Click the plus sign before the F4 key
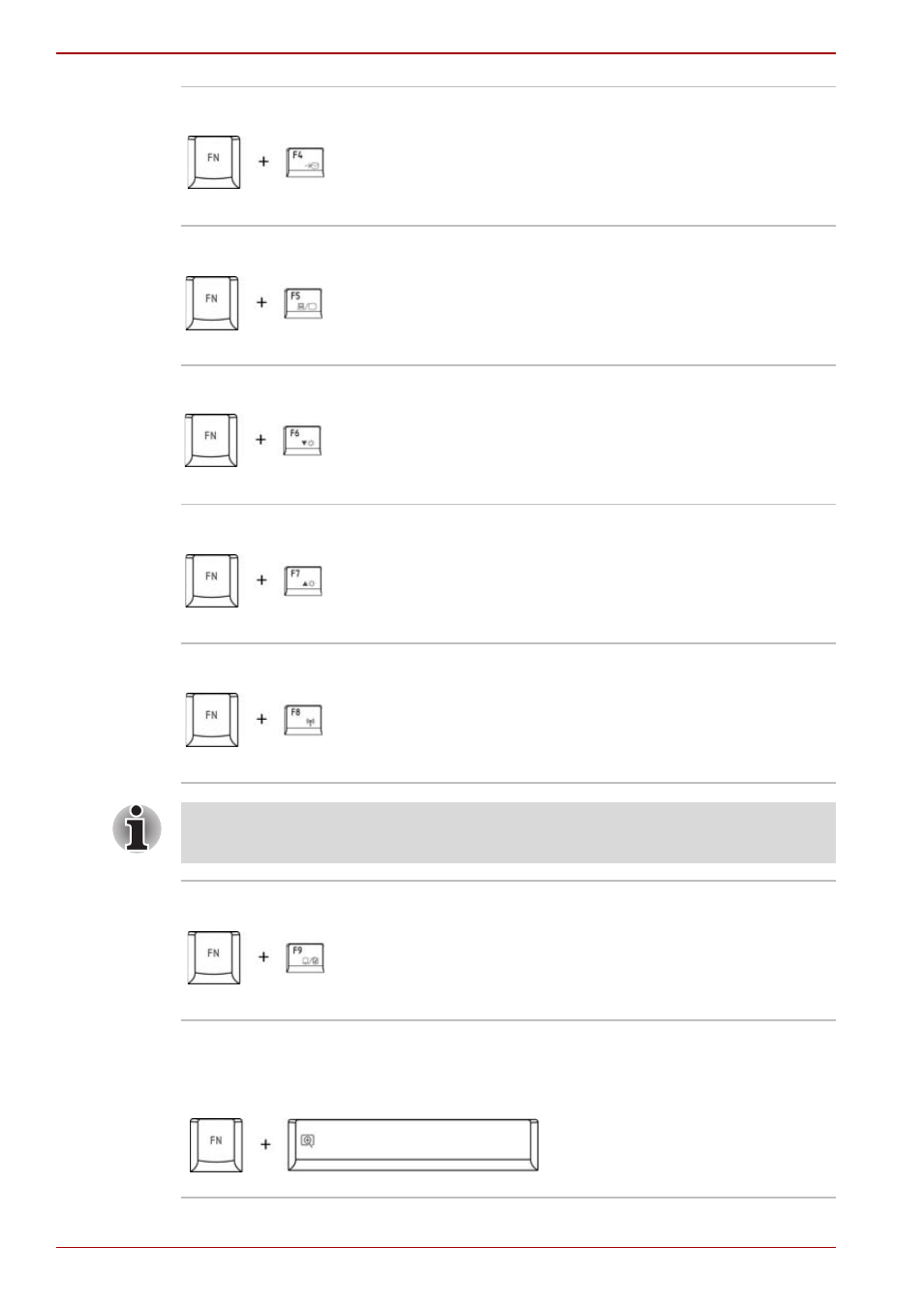 click(x=263, y=162)
